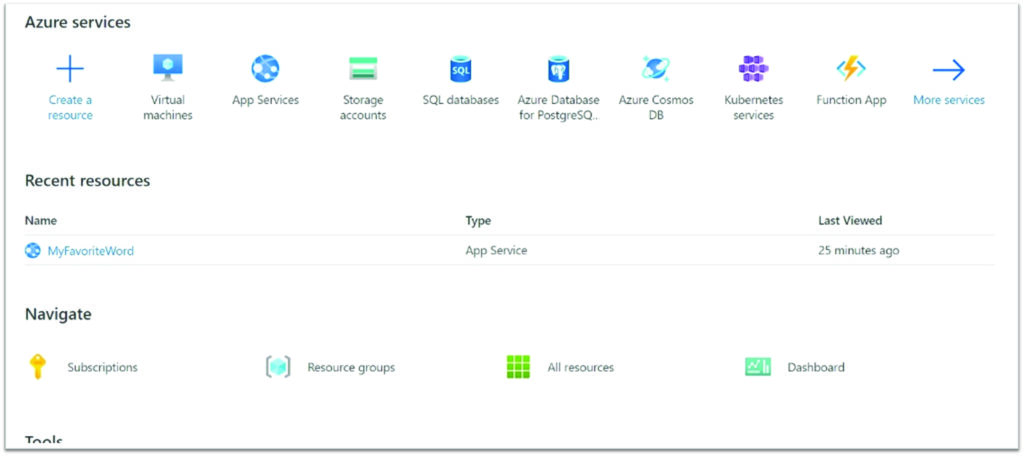Click the Recent resources heading
1024x456 pixels.
click(x=88, y=180)
